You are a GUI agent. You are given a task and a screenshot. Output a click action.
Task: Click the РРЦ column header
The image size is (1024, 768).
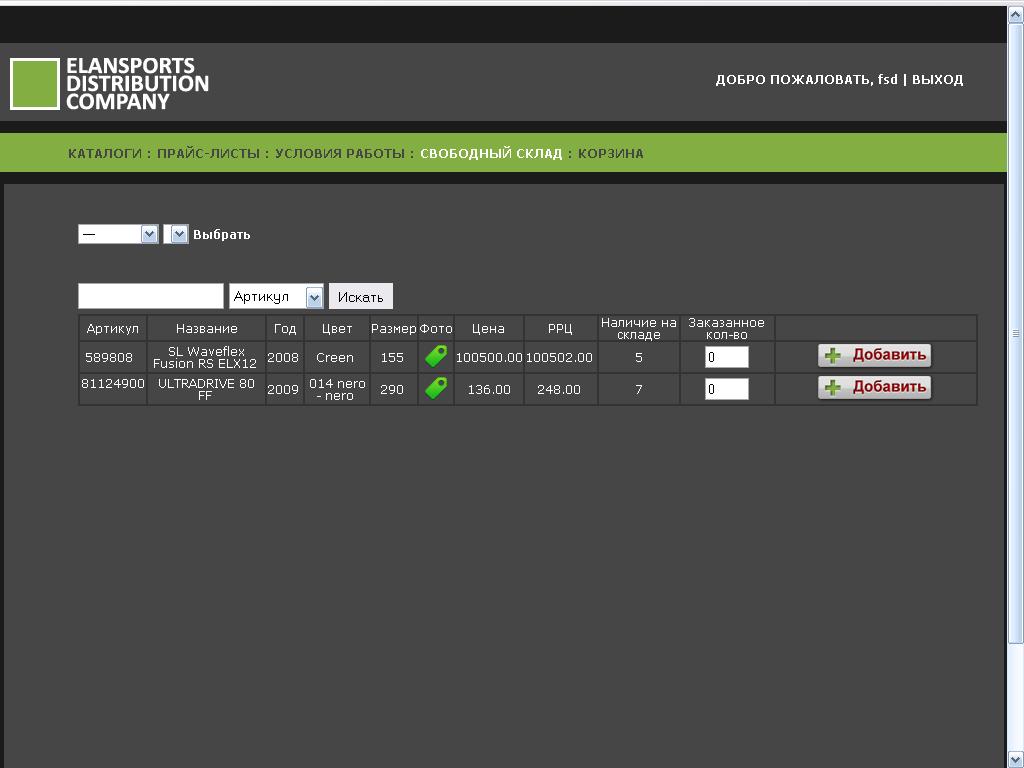tap(560, 328)
